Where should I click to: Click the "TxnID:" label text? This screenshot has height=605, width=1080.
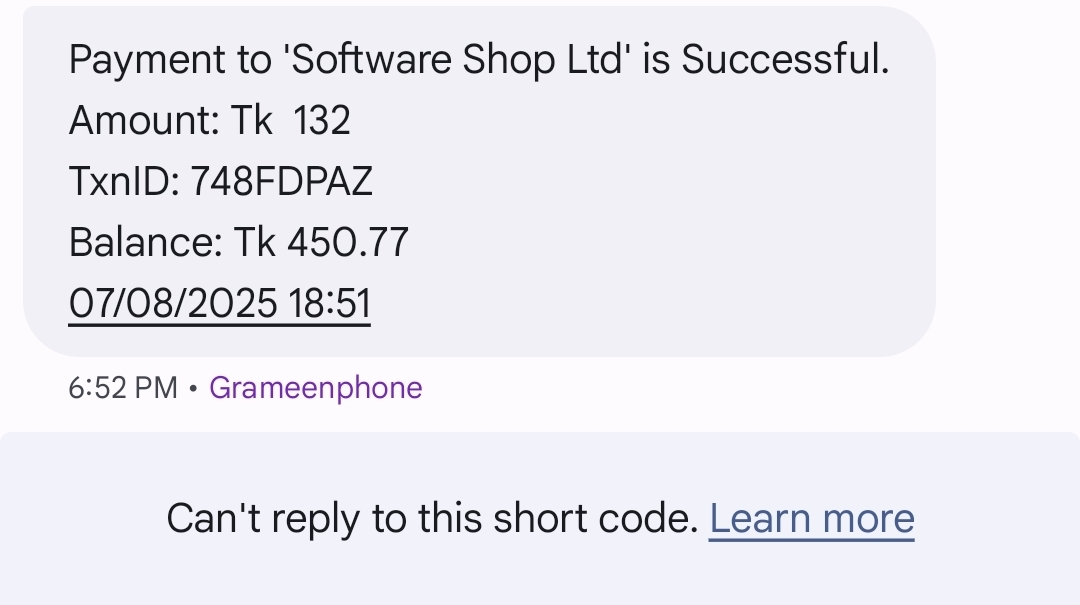click(124, 182)
